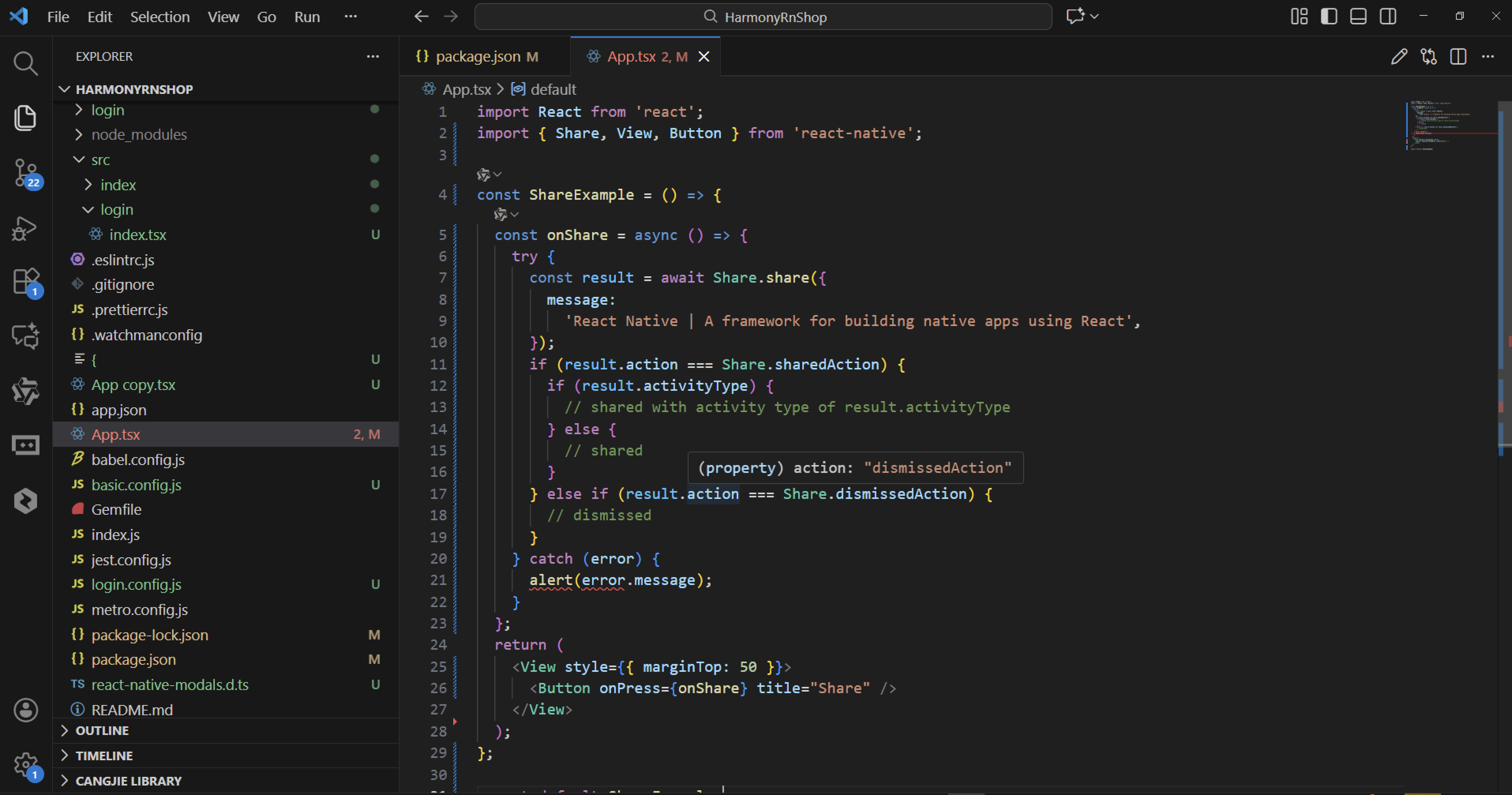Click the Manage gear icon

coord(25,764)
